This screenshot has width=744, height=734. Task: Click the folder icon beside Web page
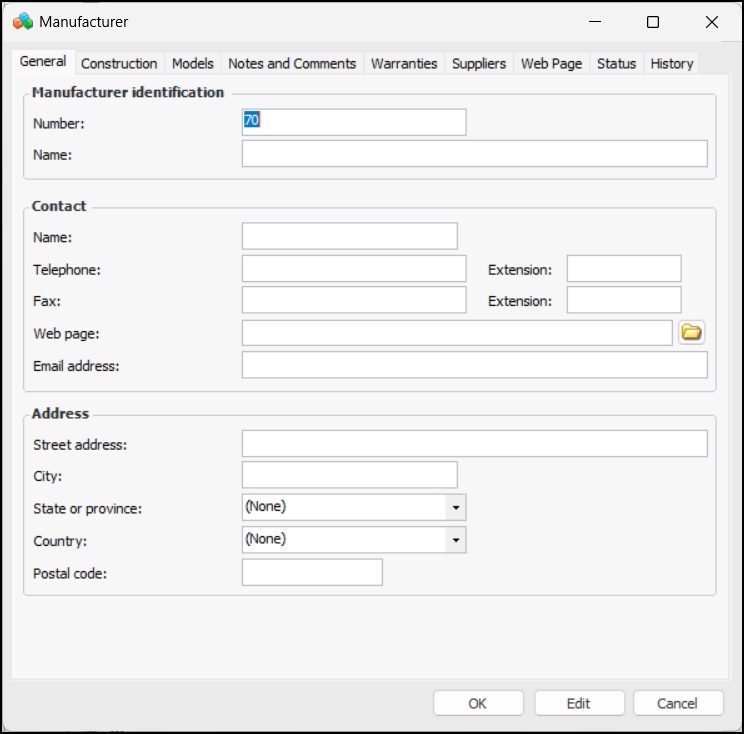[x=691, y=333]
